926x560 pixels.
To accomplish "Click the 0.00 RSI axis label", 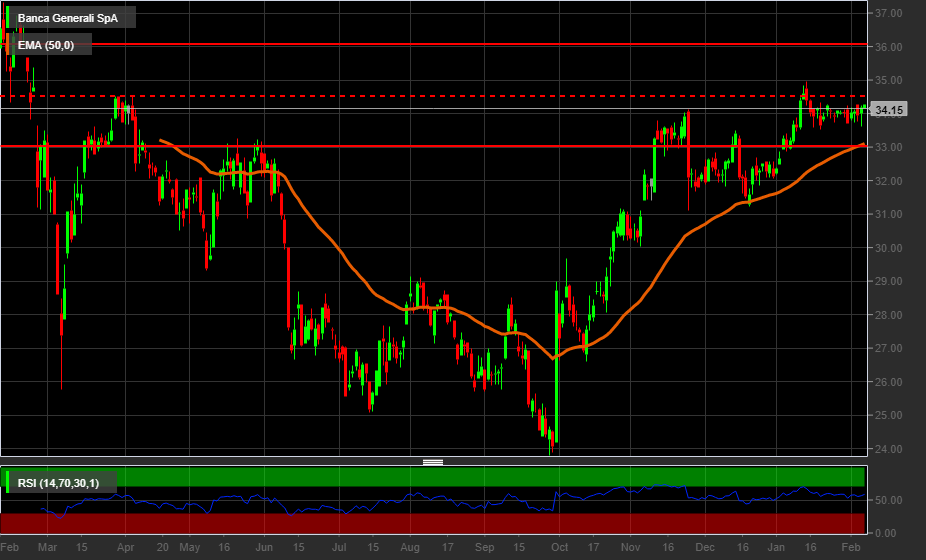I will (x=885, y=533).
